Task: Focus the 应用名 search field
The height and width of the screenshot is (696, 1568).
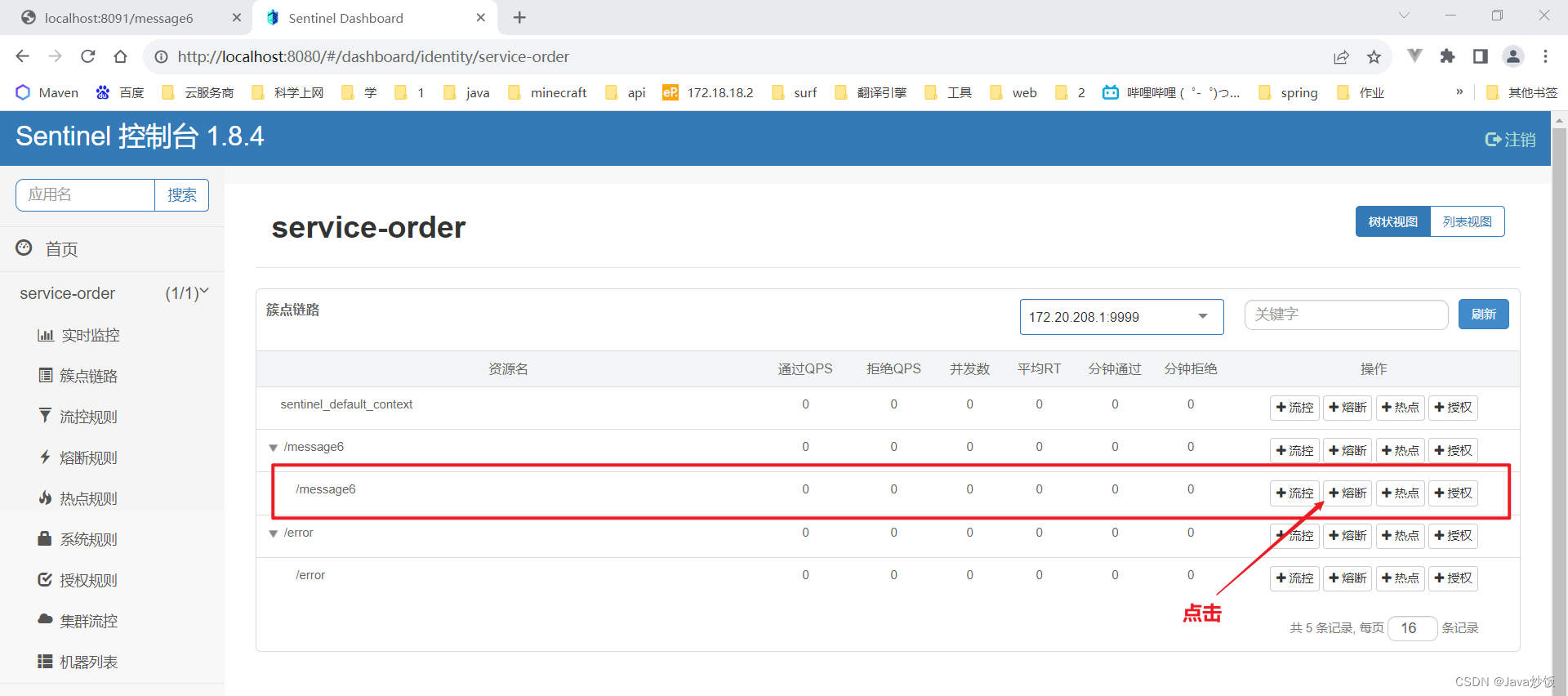Action: (85, 195)
